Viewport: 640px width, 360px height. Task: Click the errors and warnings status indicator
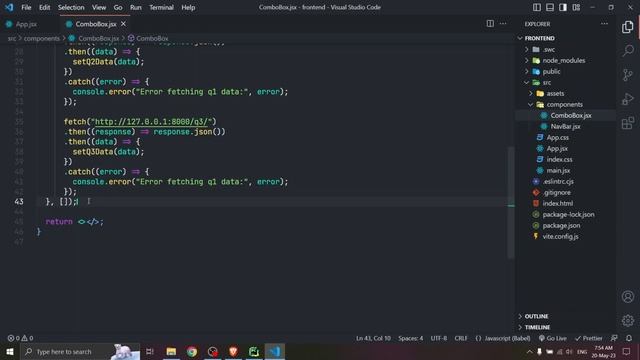coord(20,338)
